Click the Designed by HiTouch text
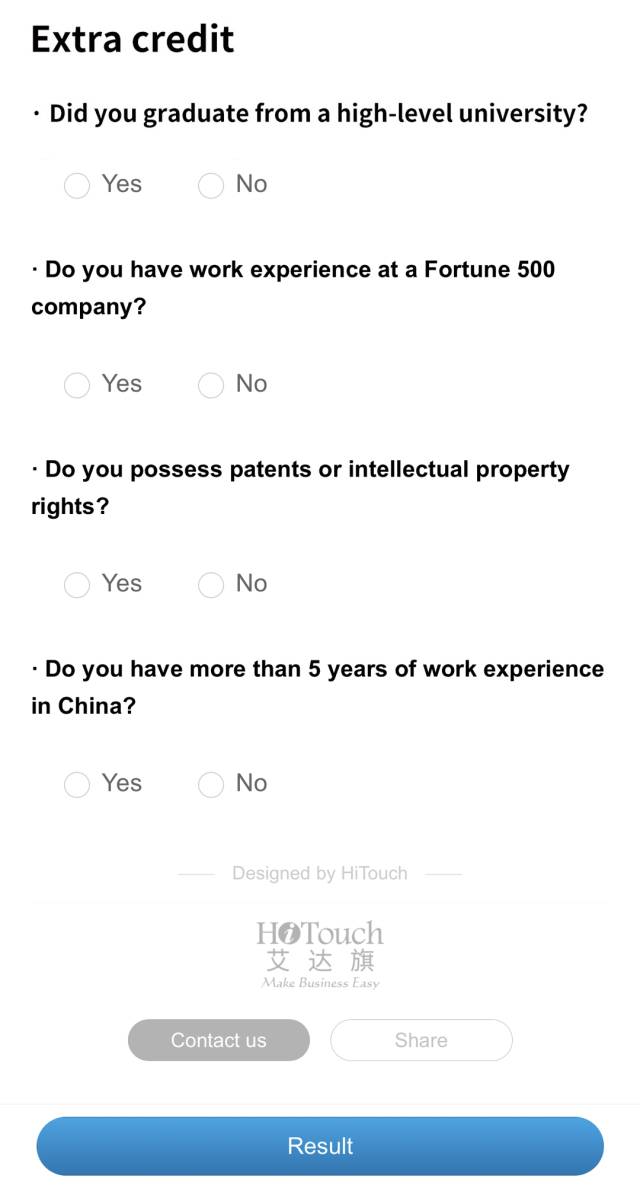640x1188 pixels. 320,874
